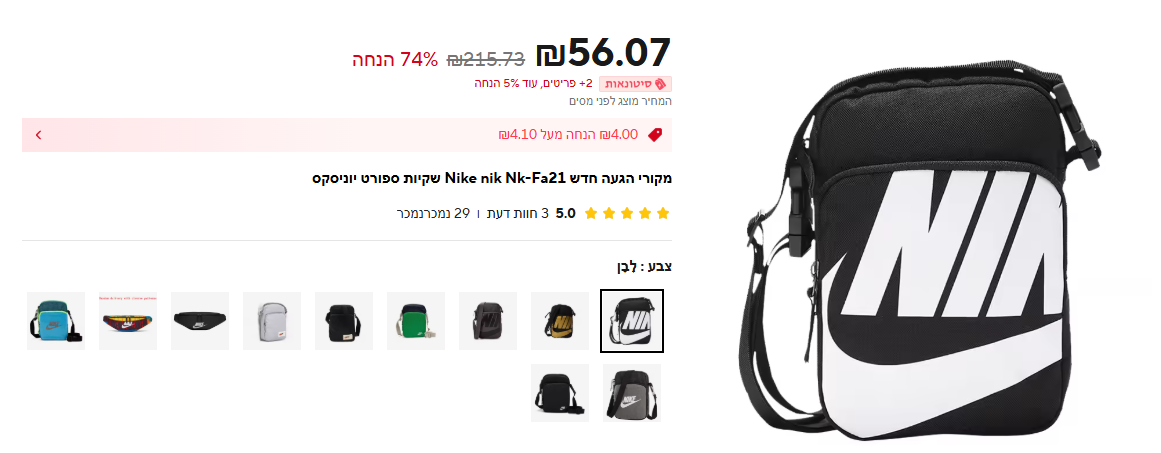The image size is (1161, 453).
Task: Select the all-black bag in second row
Action: 560,393
